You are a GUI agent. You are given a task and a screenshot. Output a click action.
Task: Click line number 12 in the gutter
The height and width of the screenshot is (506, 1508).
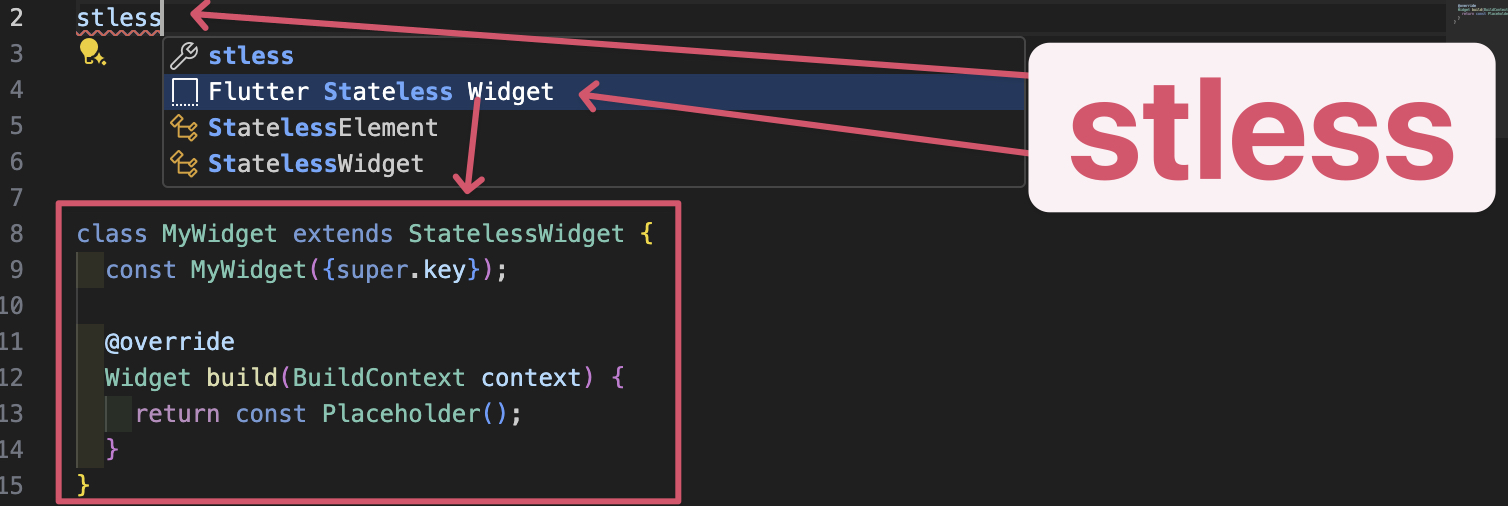click(x=12, y=378)
